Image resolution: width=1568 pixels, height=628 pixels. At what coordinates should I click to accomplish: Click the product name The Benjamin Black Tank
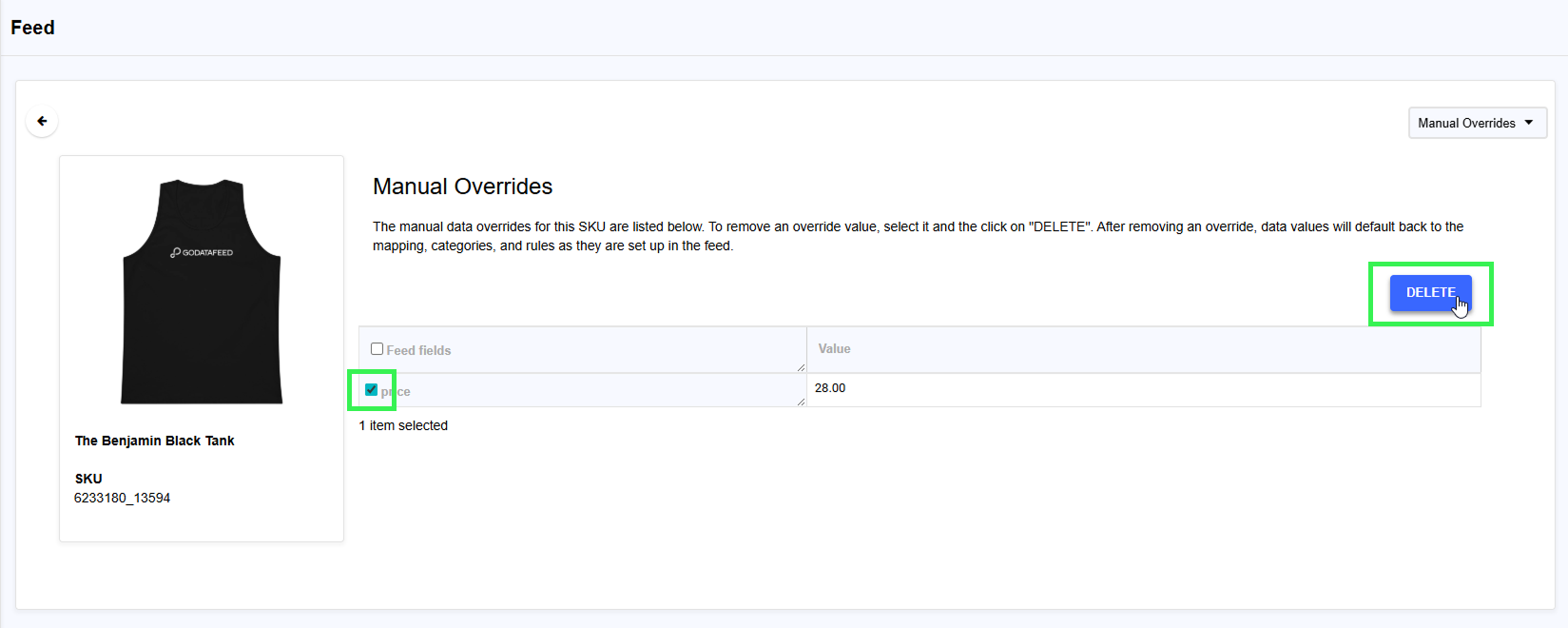[x=154, y=441]
